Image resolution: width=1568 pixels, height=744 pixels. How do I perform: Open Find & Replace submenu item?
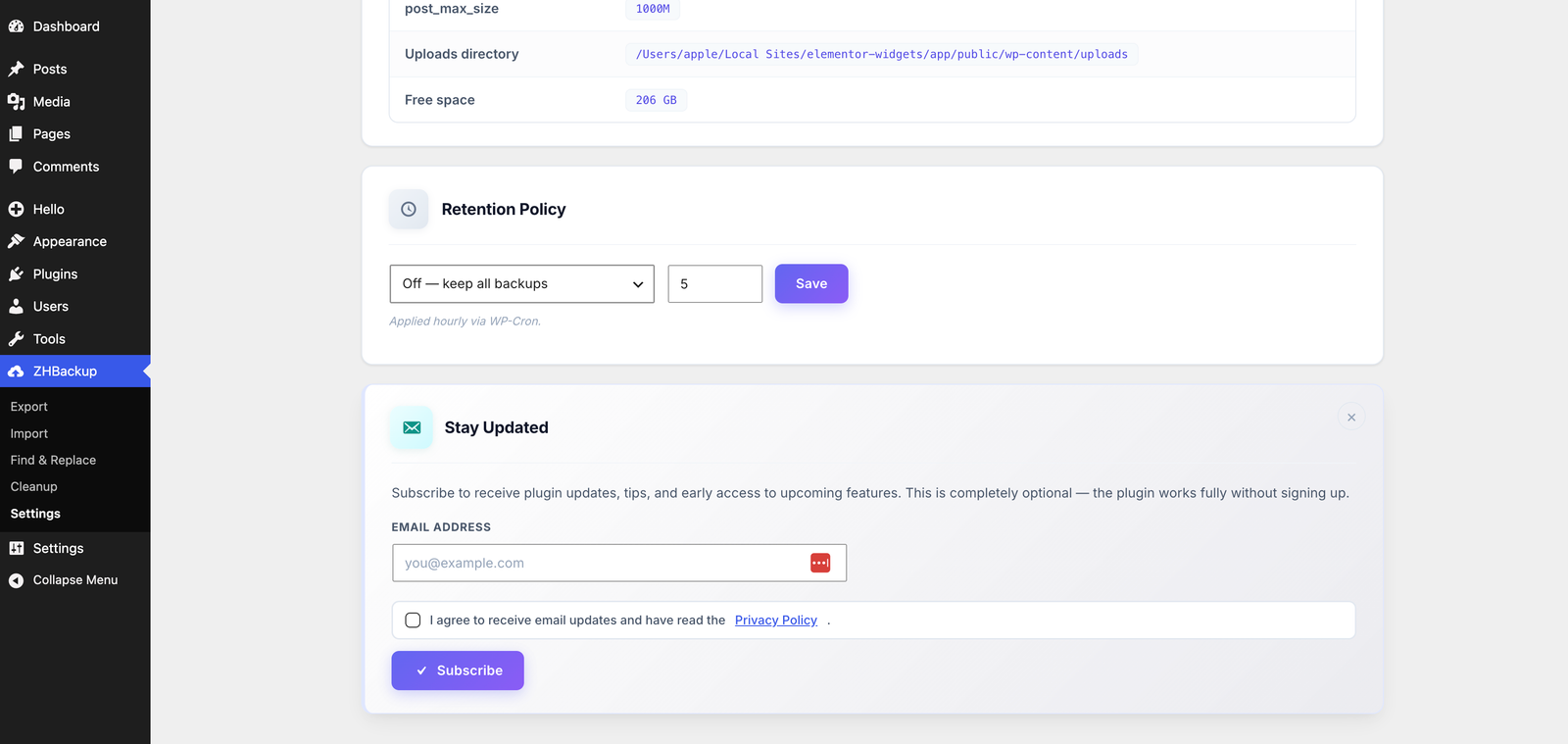pyautogui.click(x=53, y=460)
